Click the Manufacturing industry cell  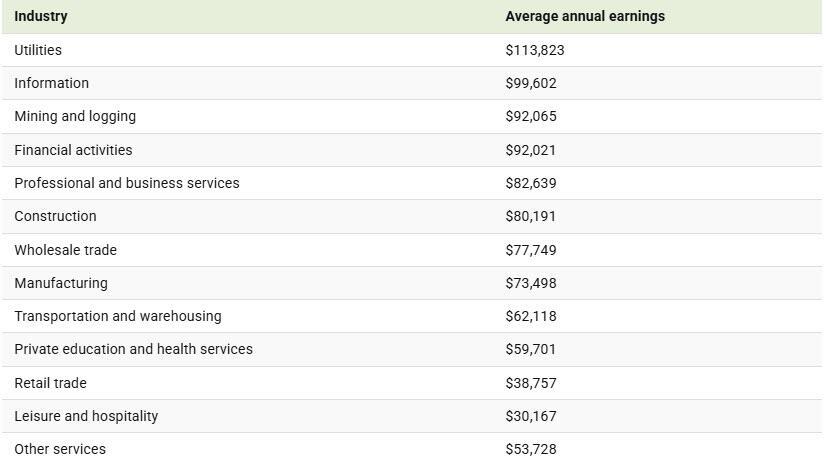pyautogui.click(x=61, y=283)
